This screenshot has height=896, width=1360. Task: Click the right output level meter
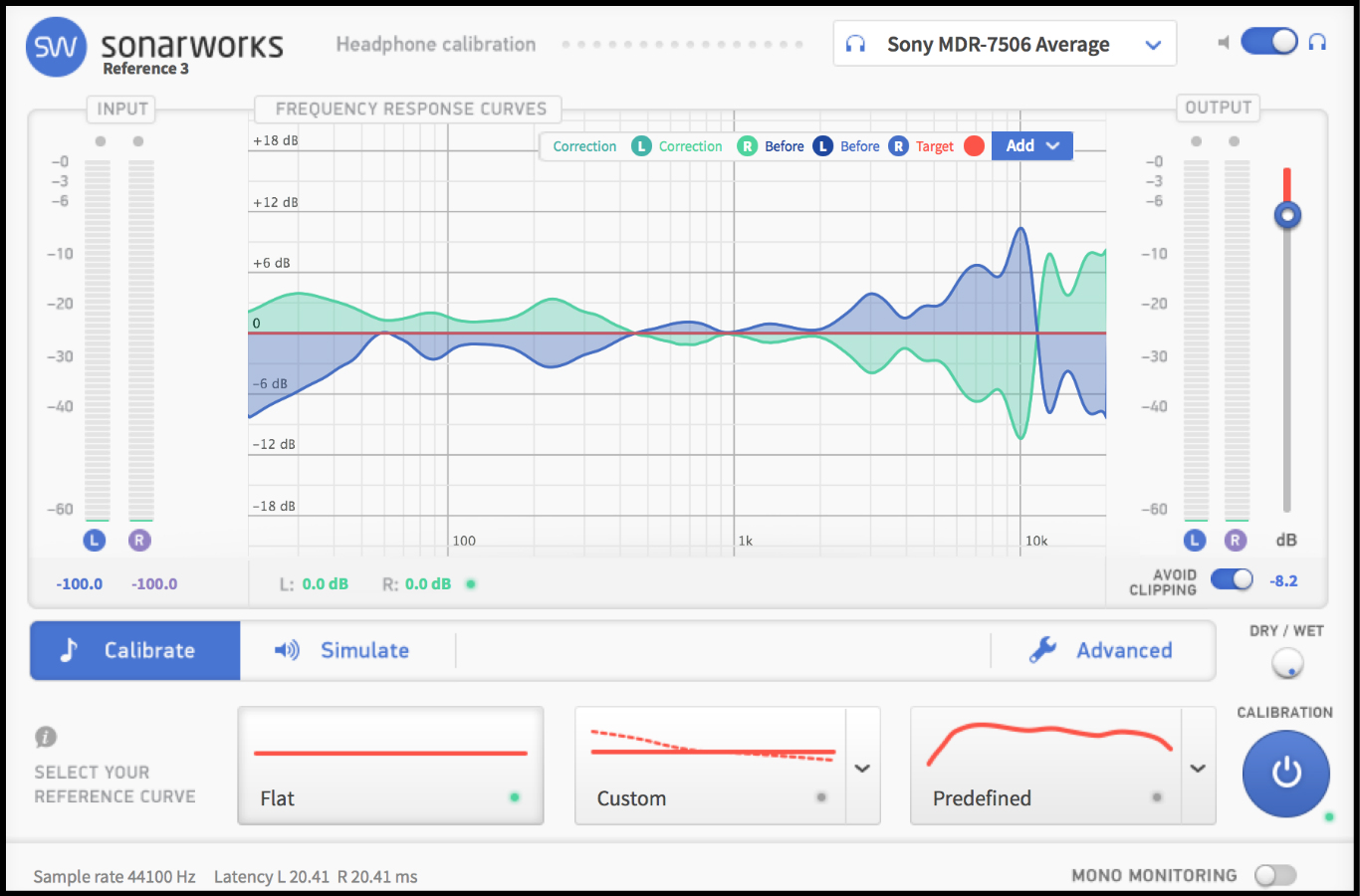[1237, 340]
